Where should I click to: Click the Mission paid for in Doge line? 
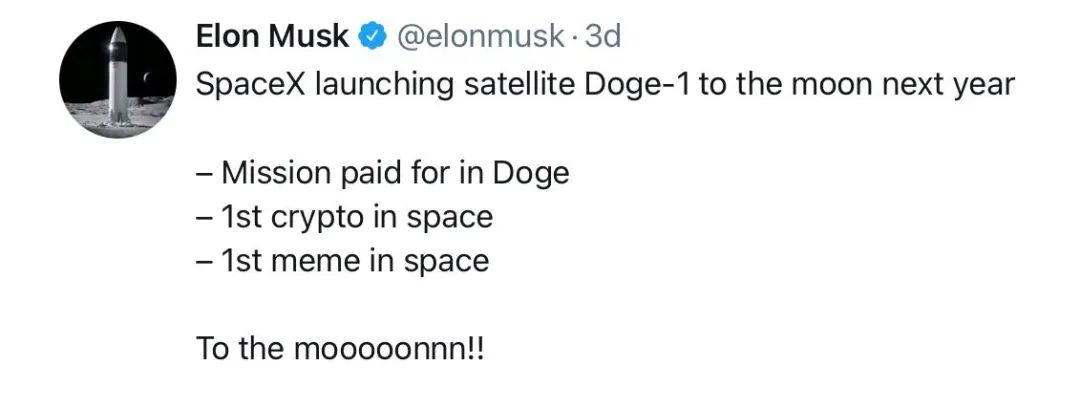pos(383,174)
